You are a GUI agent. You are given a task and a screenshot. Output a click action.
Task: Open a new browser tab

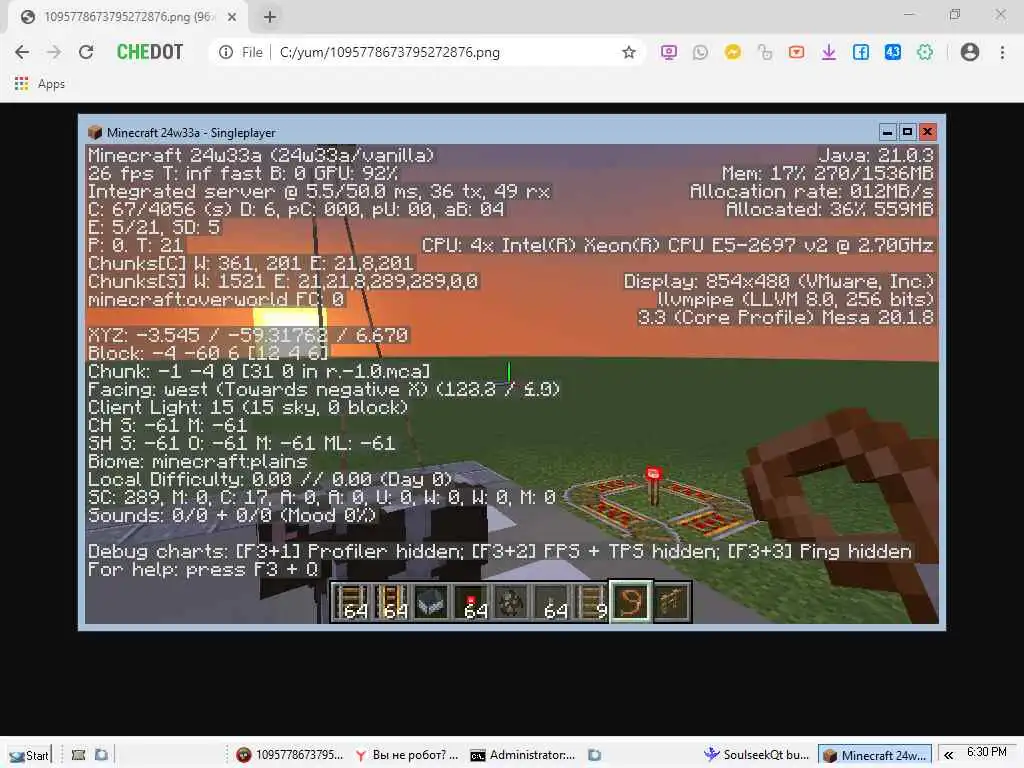(270, 17)
